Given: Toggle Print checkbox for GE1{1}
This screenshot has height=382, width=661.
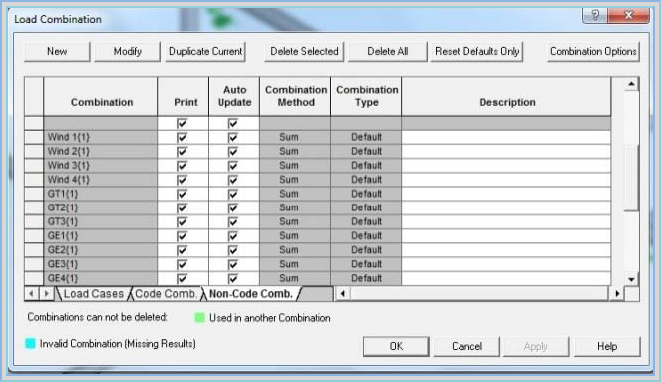Looking at the screenshot, I should (x=182, y=236).
